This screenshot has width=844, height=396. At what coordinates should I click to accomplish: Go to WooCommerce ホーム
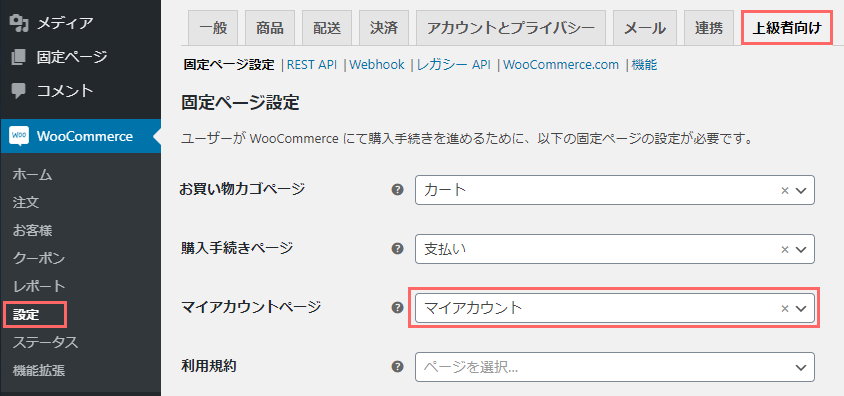32,174
